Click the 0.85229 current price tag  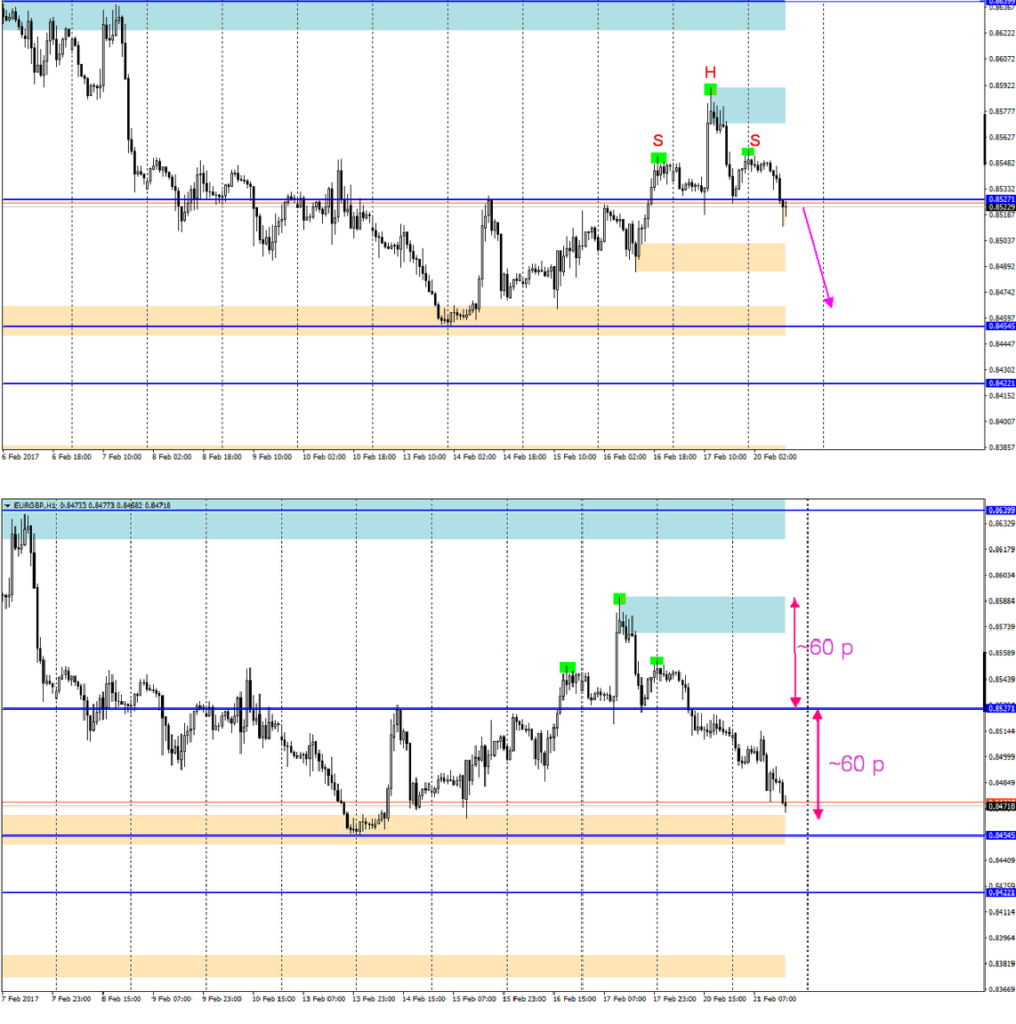point(1001,207)
